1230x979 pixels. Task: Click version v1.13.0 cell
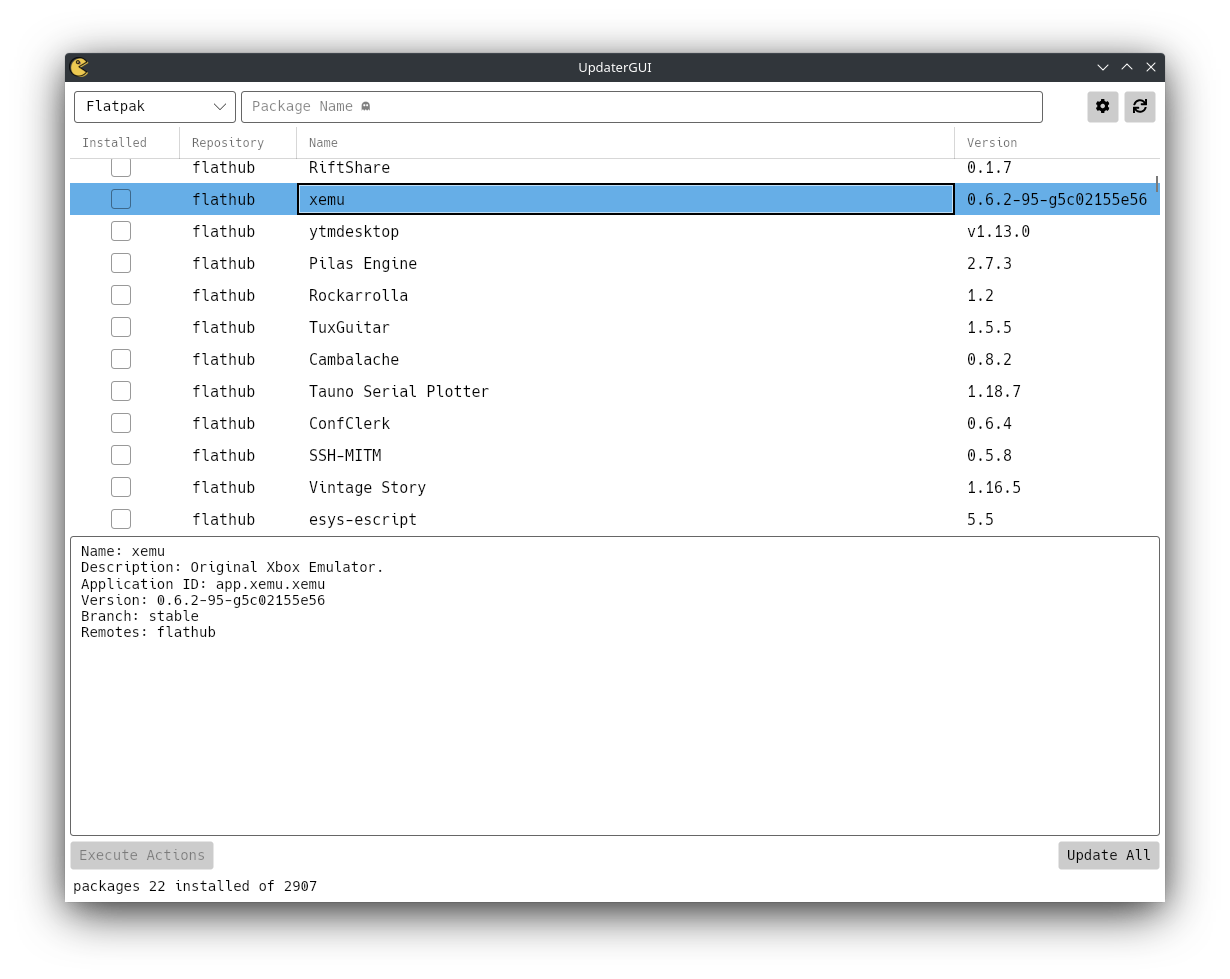click(x=998, y=231)
